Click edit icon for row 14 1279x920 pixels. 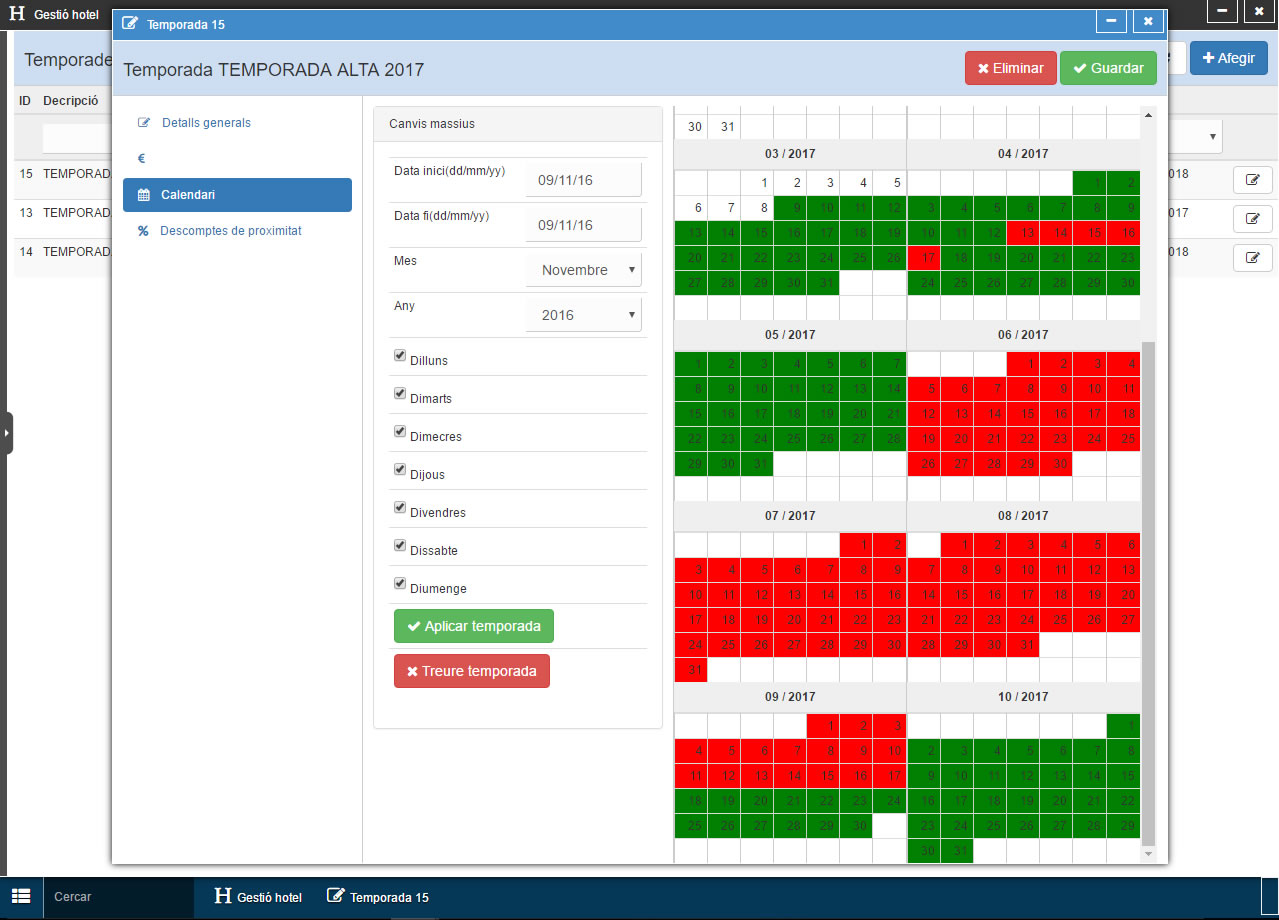pos(1252,258)
